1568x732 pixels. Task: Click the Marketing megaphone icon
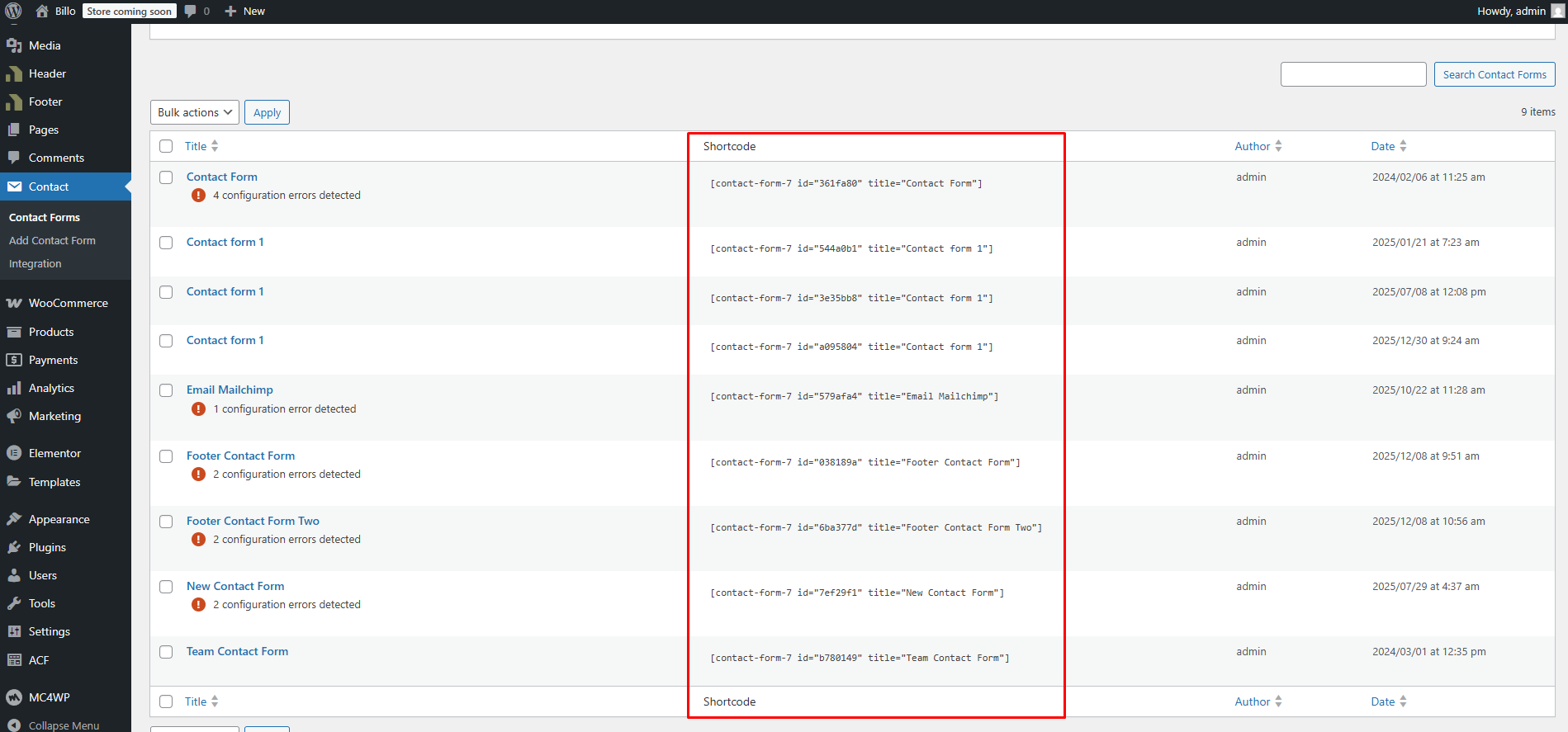(x=14, y=416)
